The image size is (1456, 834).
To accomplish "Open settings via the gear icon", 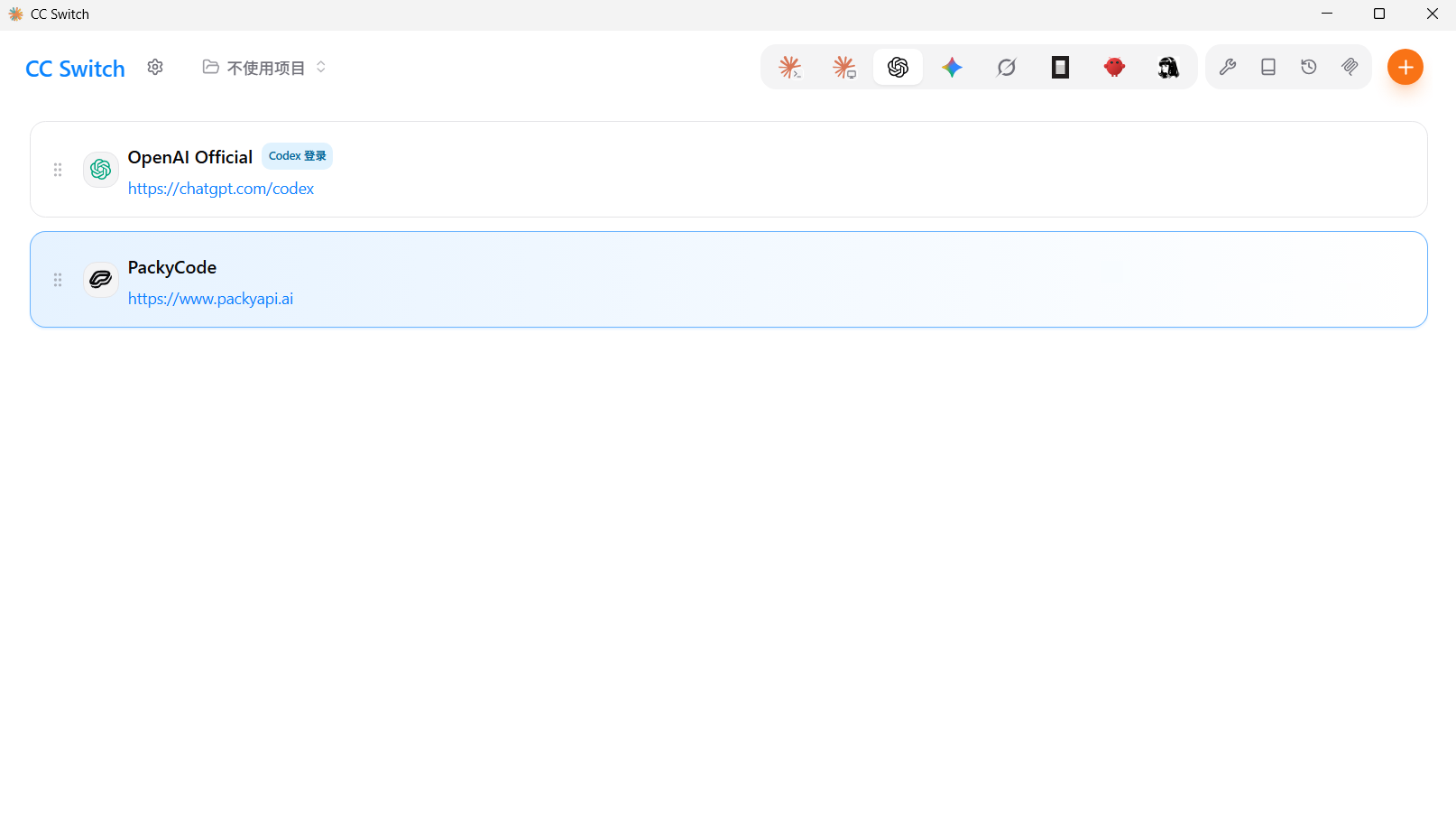I will (x=155, y=67).
